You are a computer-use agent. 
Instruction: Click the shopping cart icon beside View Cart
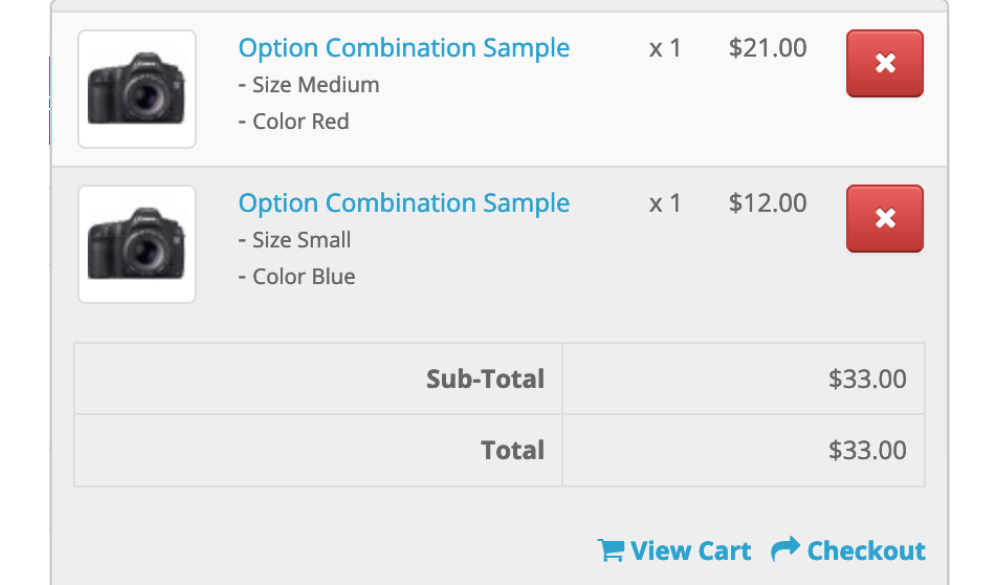[610, 551]
